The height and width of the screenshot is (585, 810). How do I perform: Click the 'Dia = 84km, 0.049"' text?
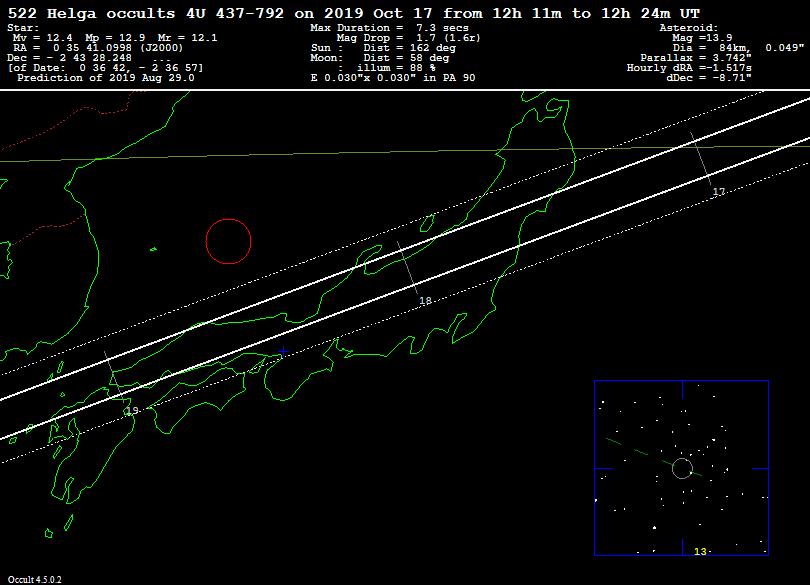(x=738, y=48)
